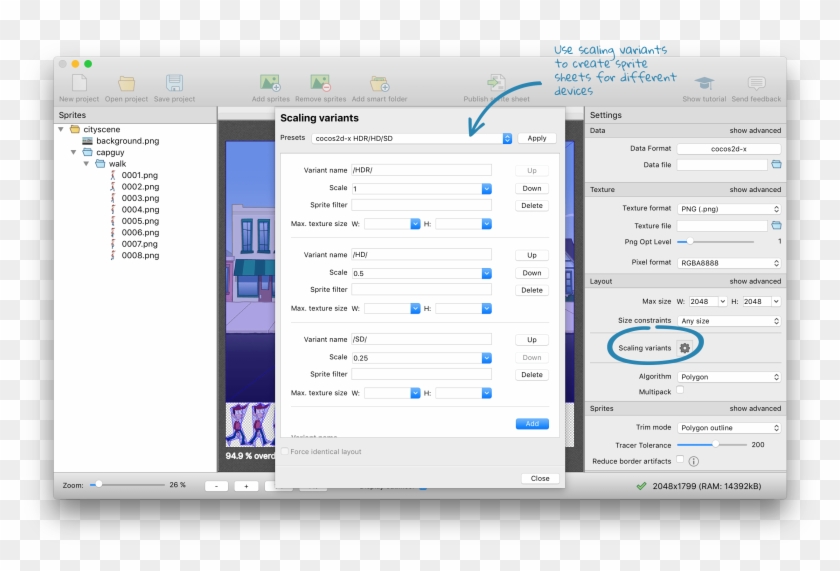The height and width of the screenshot is (571, 840).
Task: Show advanced Sprites settings
Action: [x=755, y=408]
